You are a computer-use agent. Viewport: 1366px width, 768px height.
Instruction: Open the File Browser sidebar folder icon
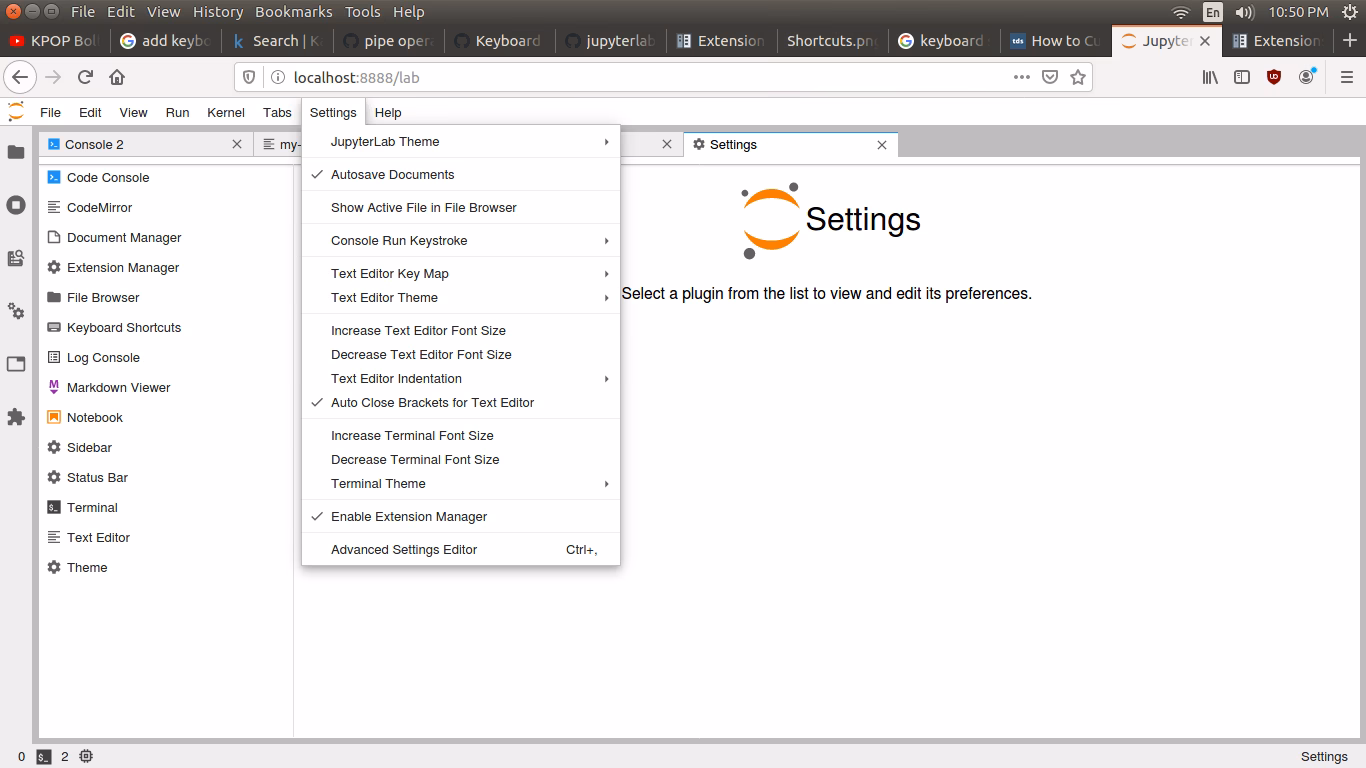(16, 152)
